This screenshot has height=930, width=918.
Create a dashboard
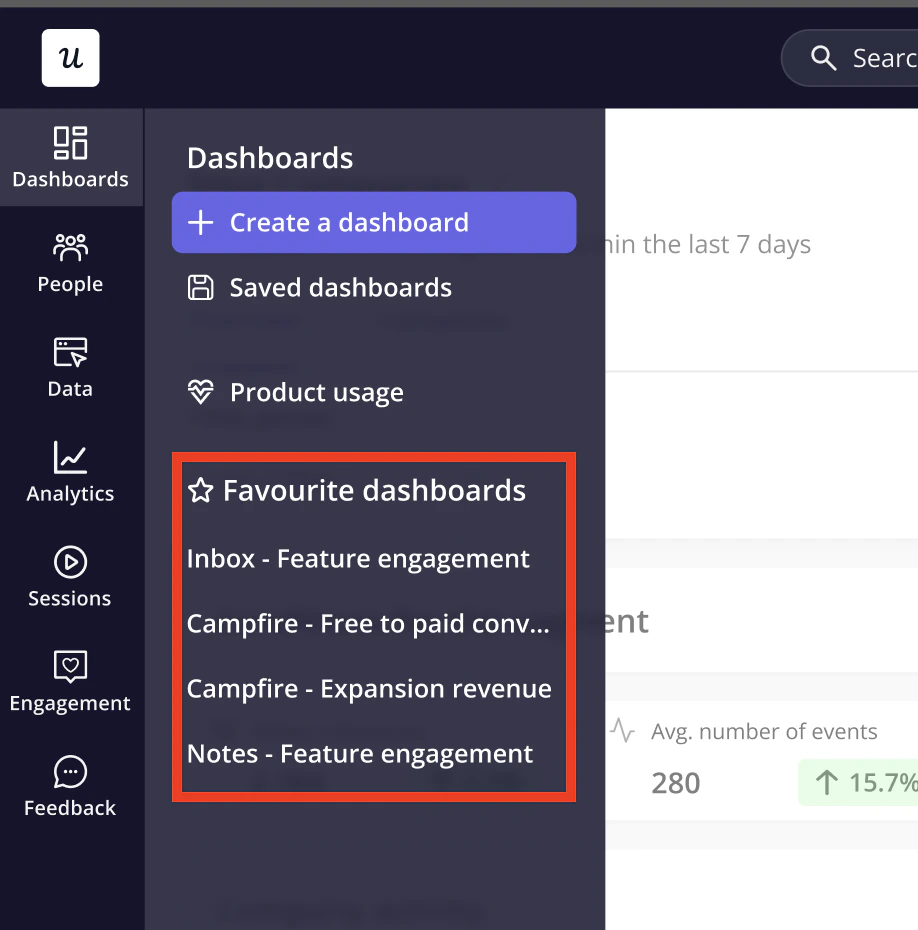click(374, 222)
